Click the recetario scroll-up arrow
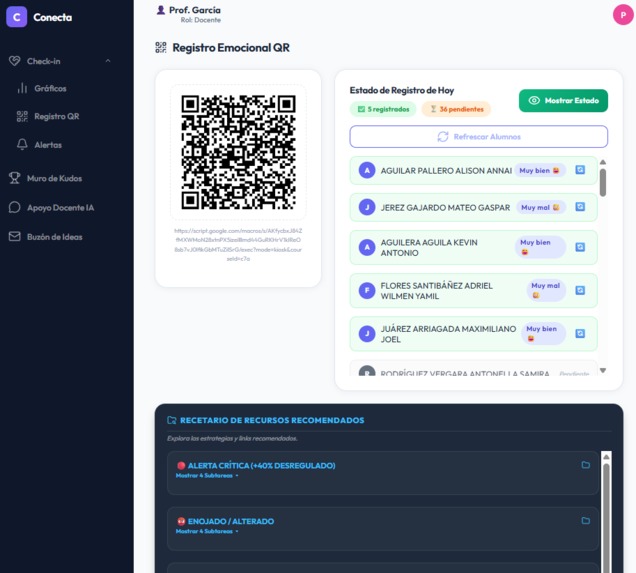 pyautogui.click(x=606, y=457)
